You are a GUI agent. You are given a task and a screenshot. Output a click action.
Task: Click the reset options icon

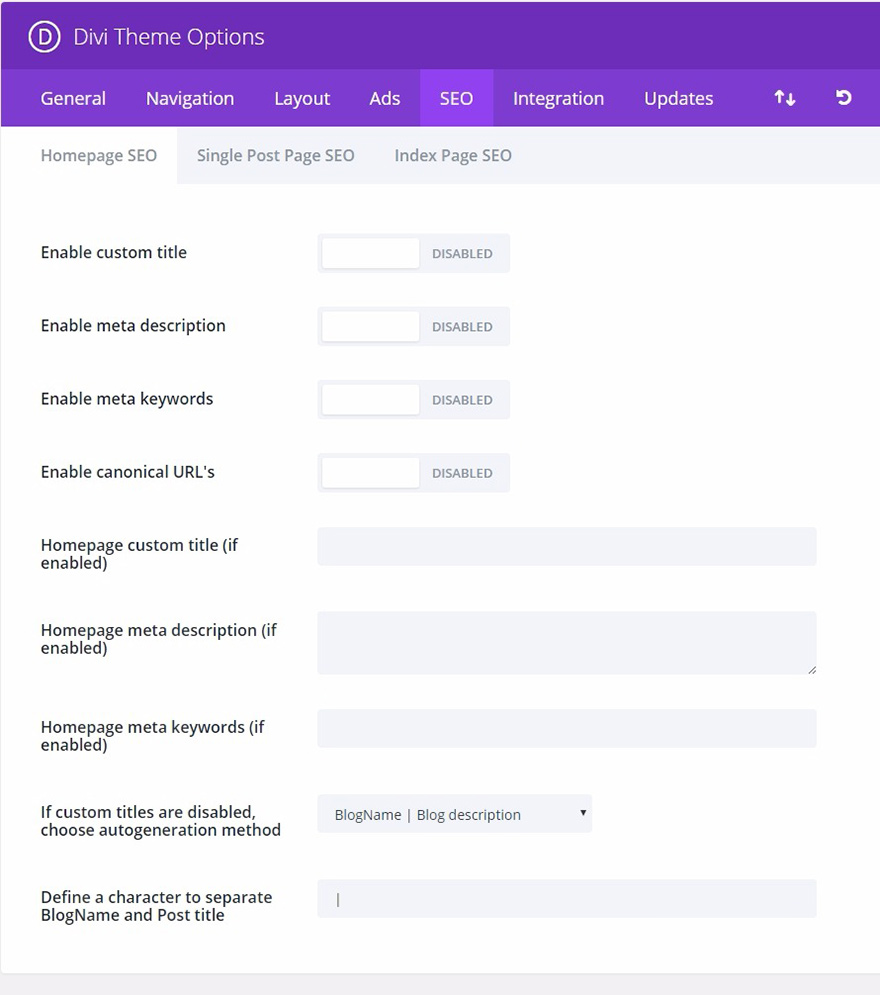843,97
